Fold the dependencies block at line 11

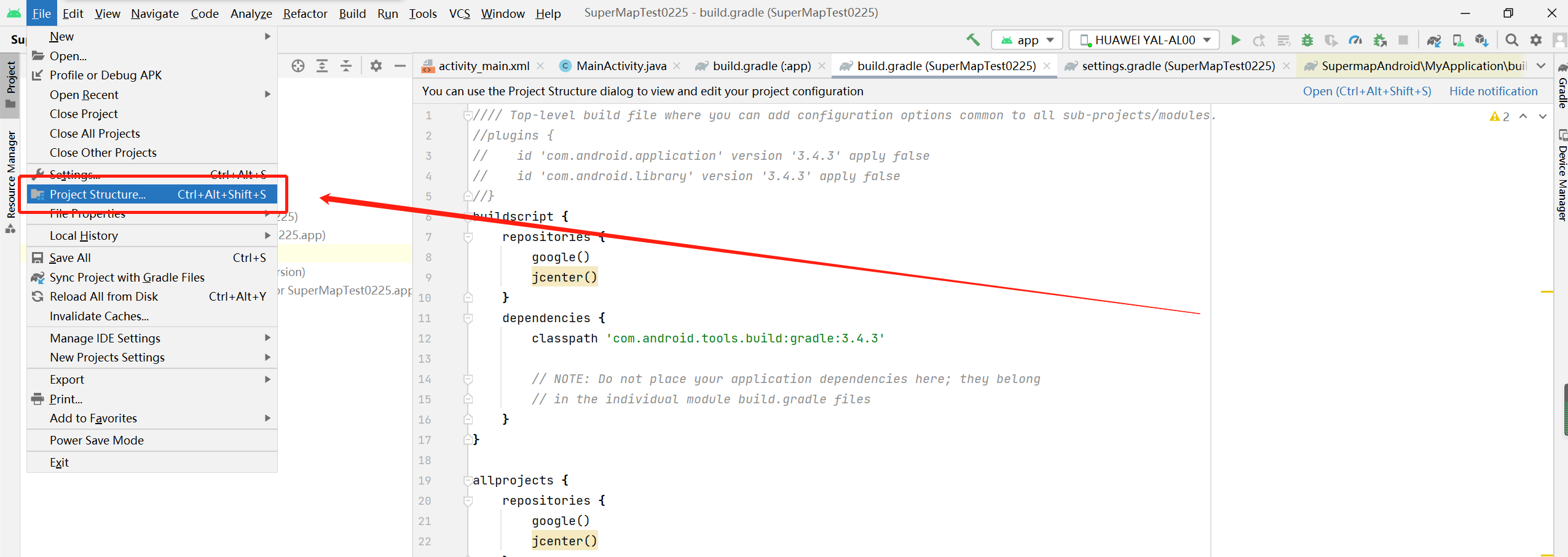[468, 318]
